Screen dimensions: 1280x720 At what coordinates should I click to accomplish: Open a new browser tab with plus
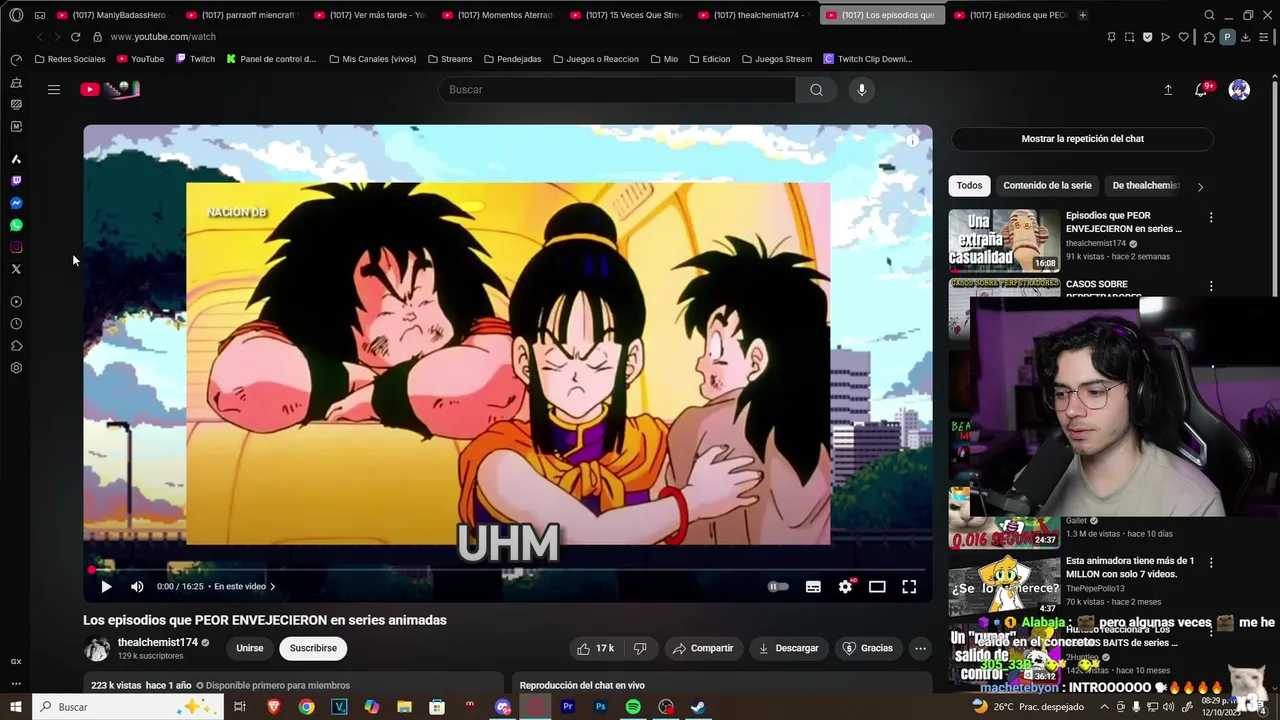coord(1083,15)
